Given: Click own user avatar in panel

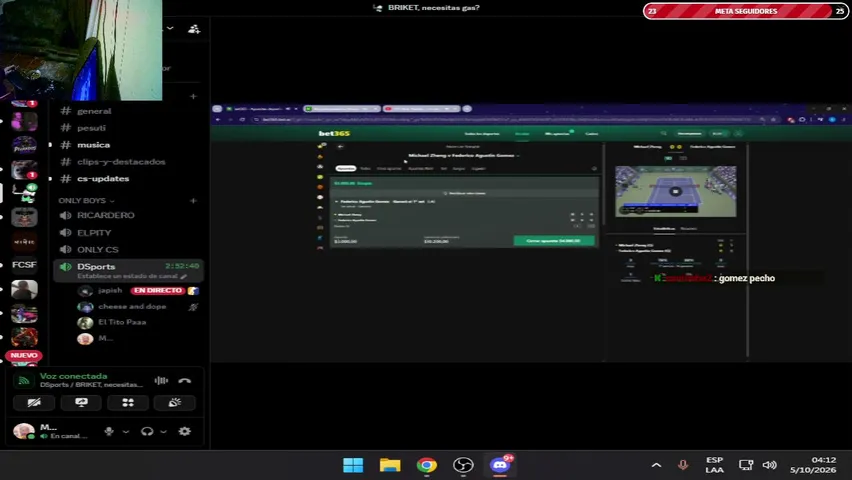Looking at the screenshot, I should [23, 431].
